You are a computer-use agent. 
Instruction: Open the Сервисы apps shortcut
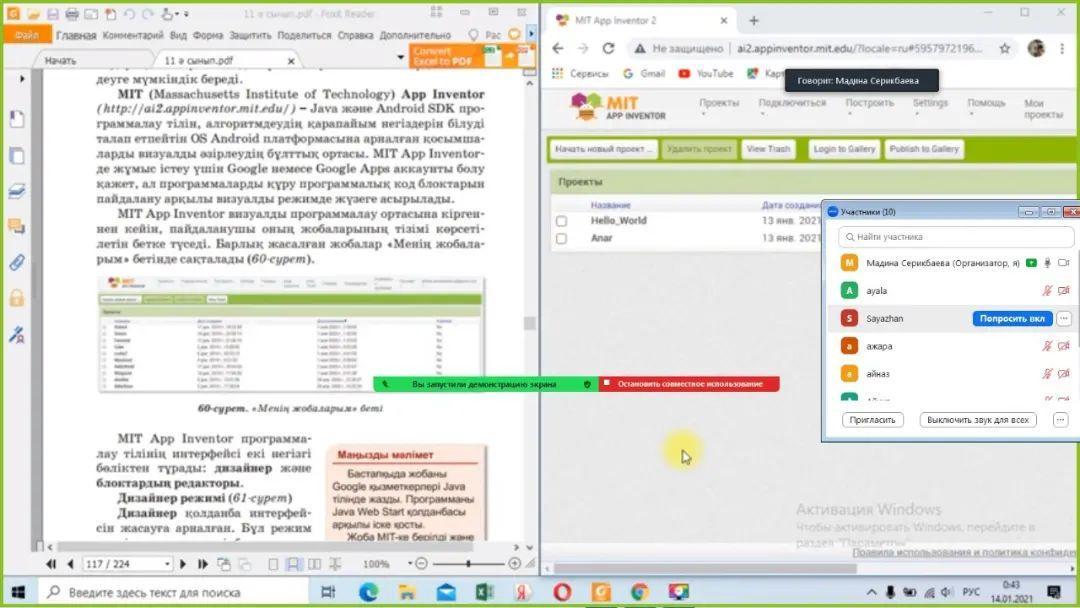[580, 74]
